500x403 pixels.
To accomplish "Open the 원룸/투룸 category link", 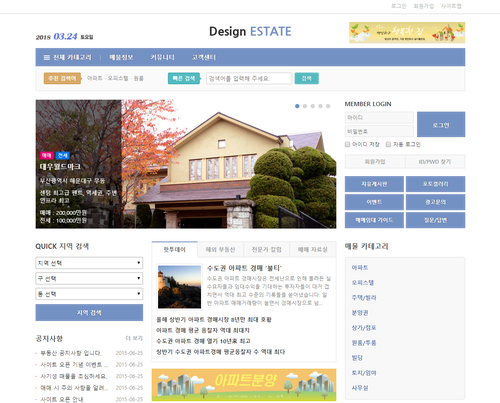I will [364, 343].
